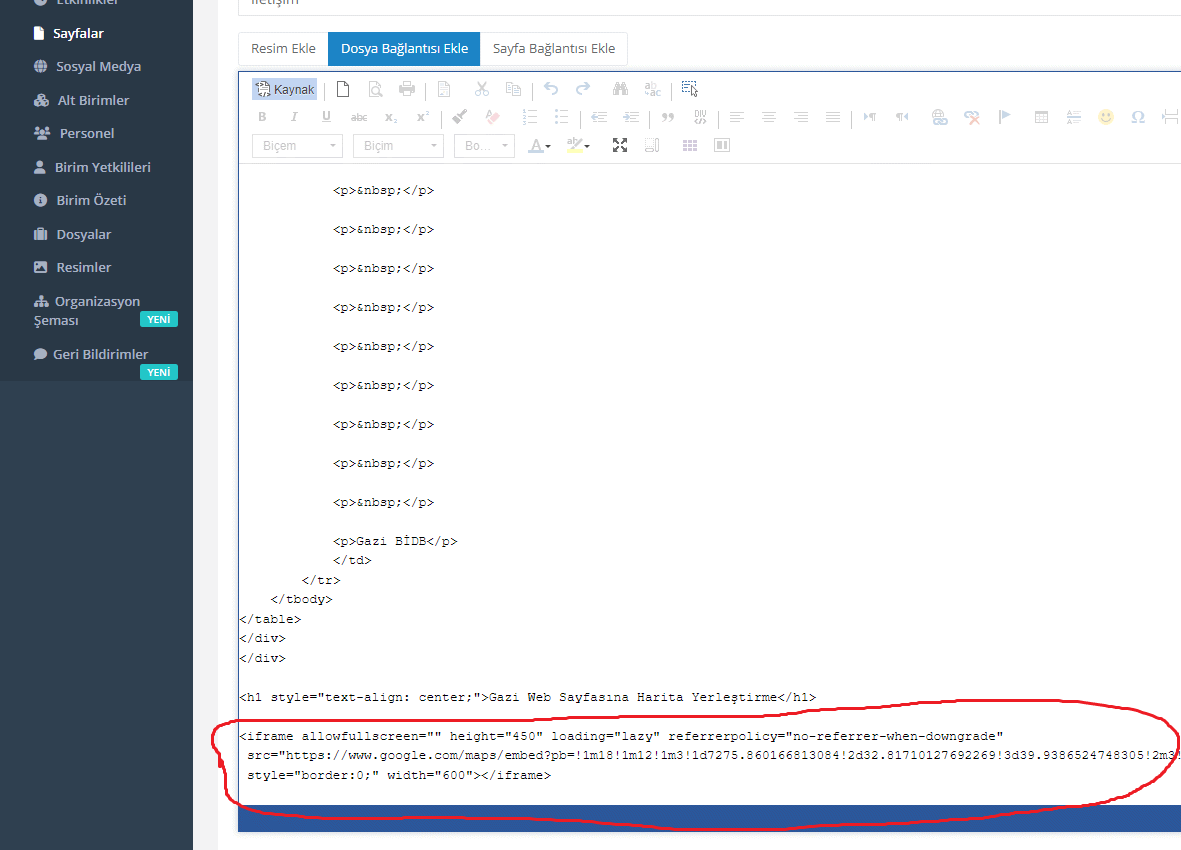Click the Omega special character icon

coord(1138,117)
